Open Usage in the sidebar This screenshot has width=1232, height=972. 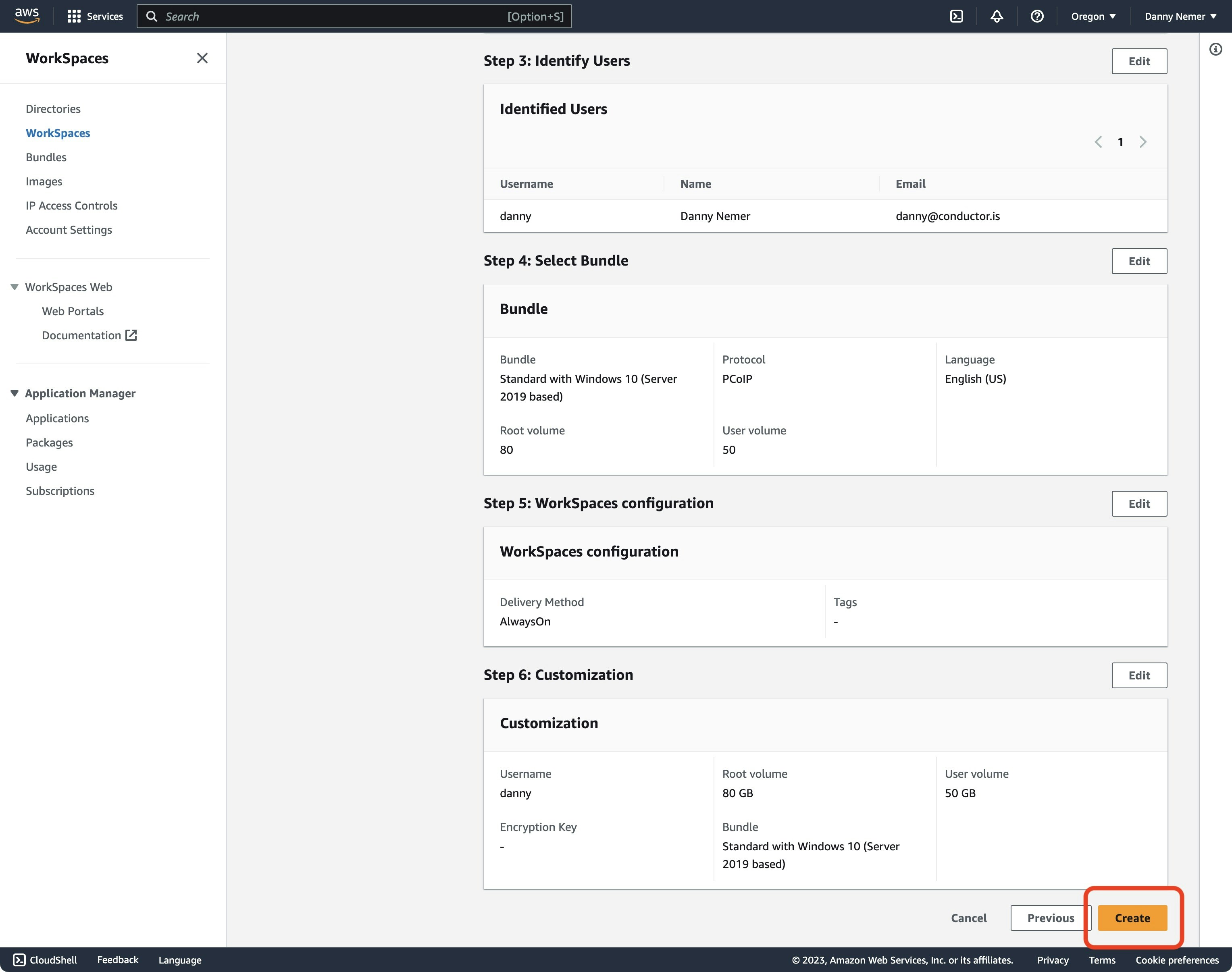[42, 467]
